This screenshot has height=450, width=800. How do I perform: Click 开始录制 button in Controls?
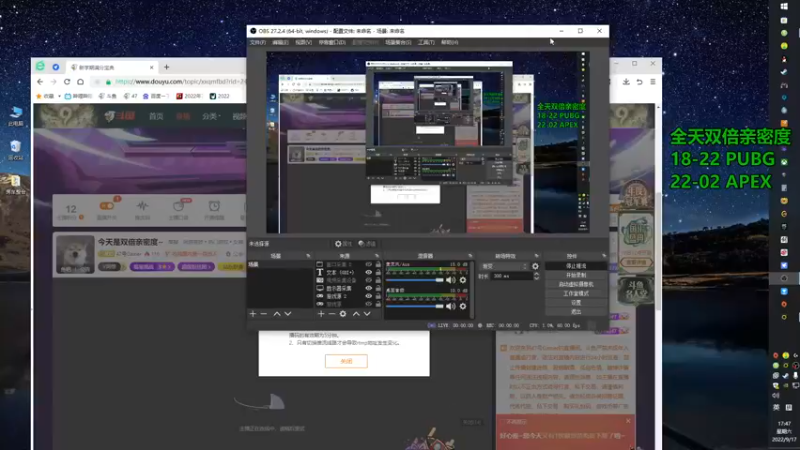coord(576,275)
